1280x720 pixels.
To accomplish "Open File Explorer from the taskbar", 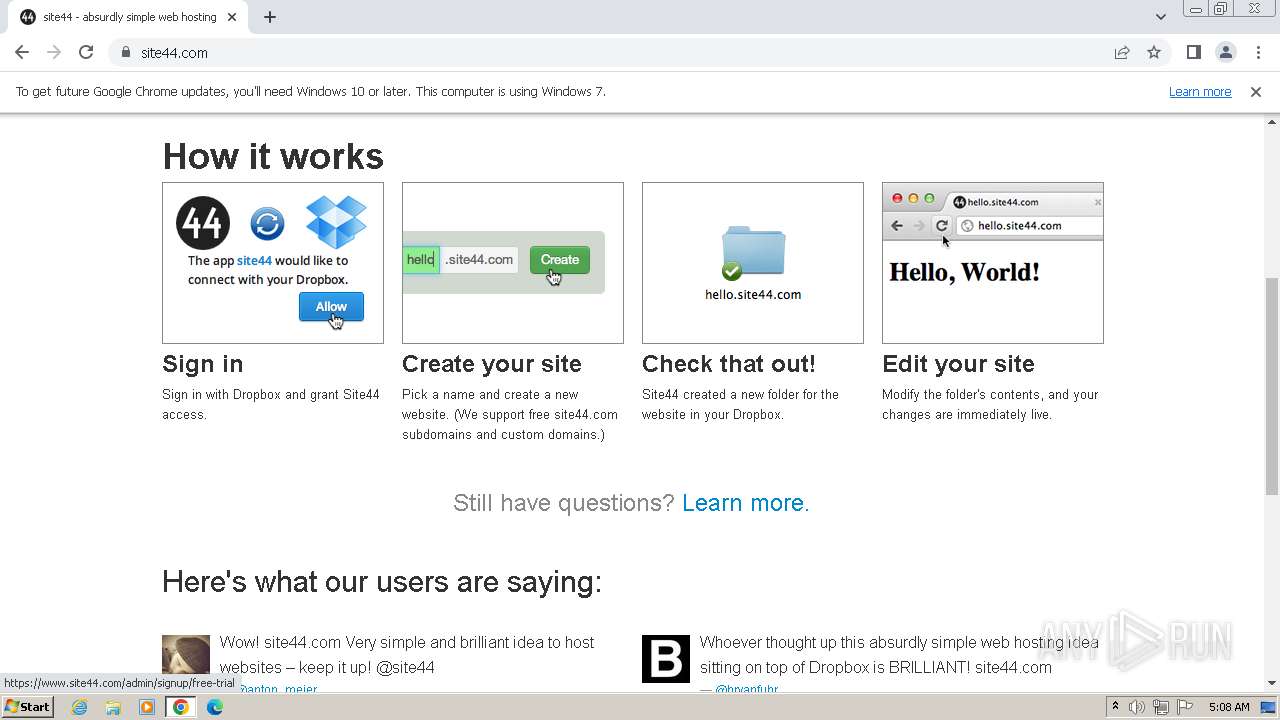I will point(113,707).
